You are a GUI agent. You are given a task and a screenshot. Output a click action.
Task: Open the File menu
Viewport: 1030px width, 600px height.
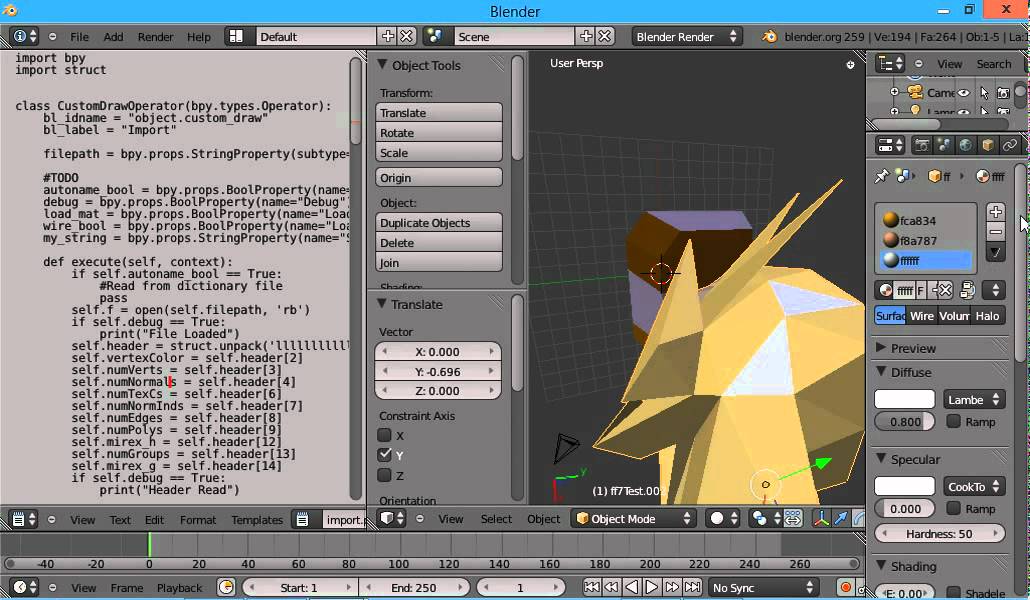click(x=79, y=37)
